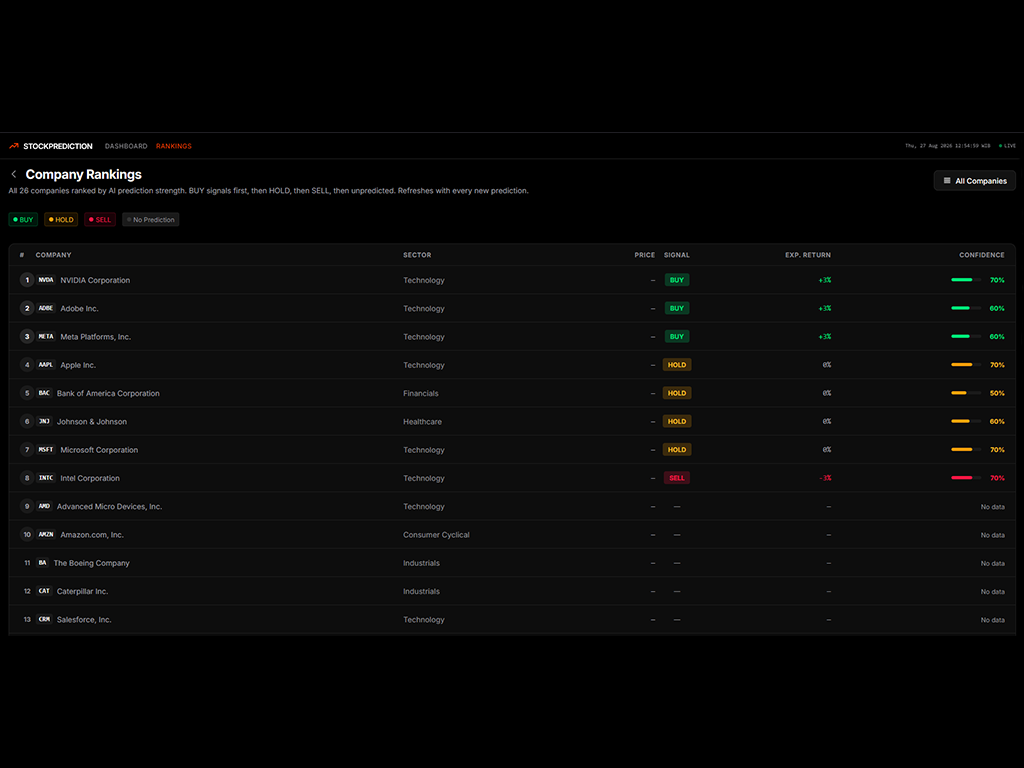Click Consumer Cyclical sector cell
Screen dimensions: 1024x768
[436, 535]
